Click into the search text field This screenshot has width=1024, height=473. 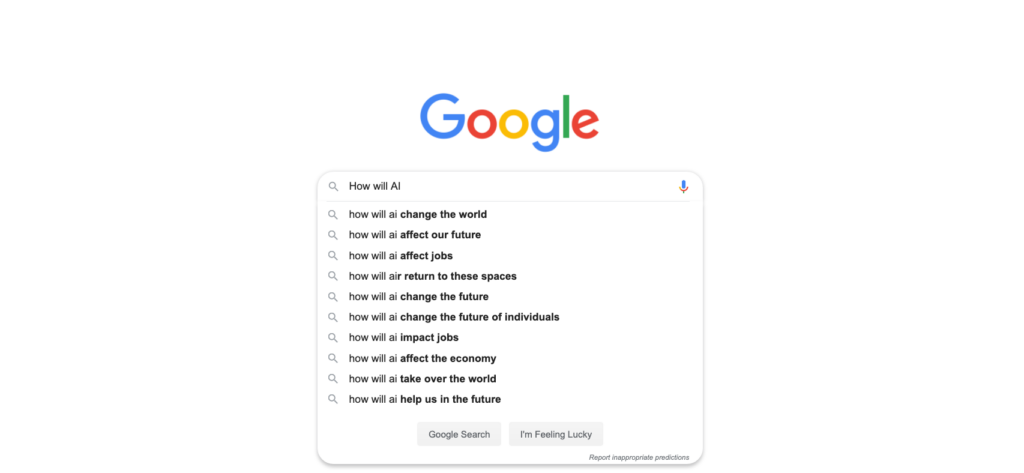click(x=509, y=187)
